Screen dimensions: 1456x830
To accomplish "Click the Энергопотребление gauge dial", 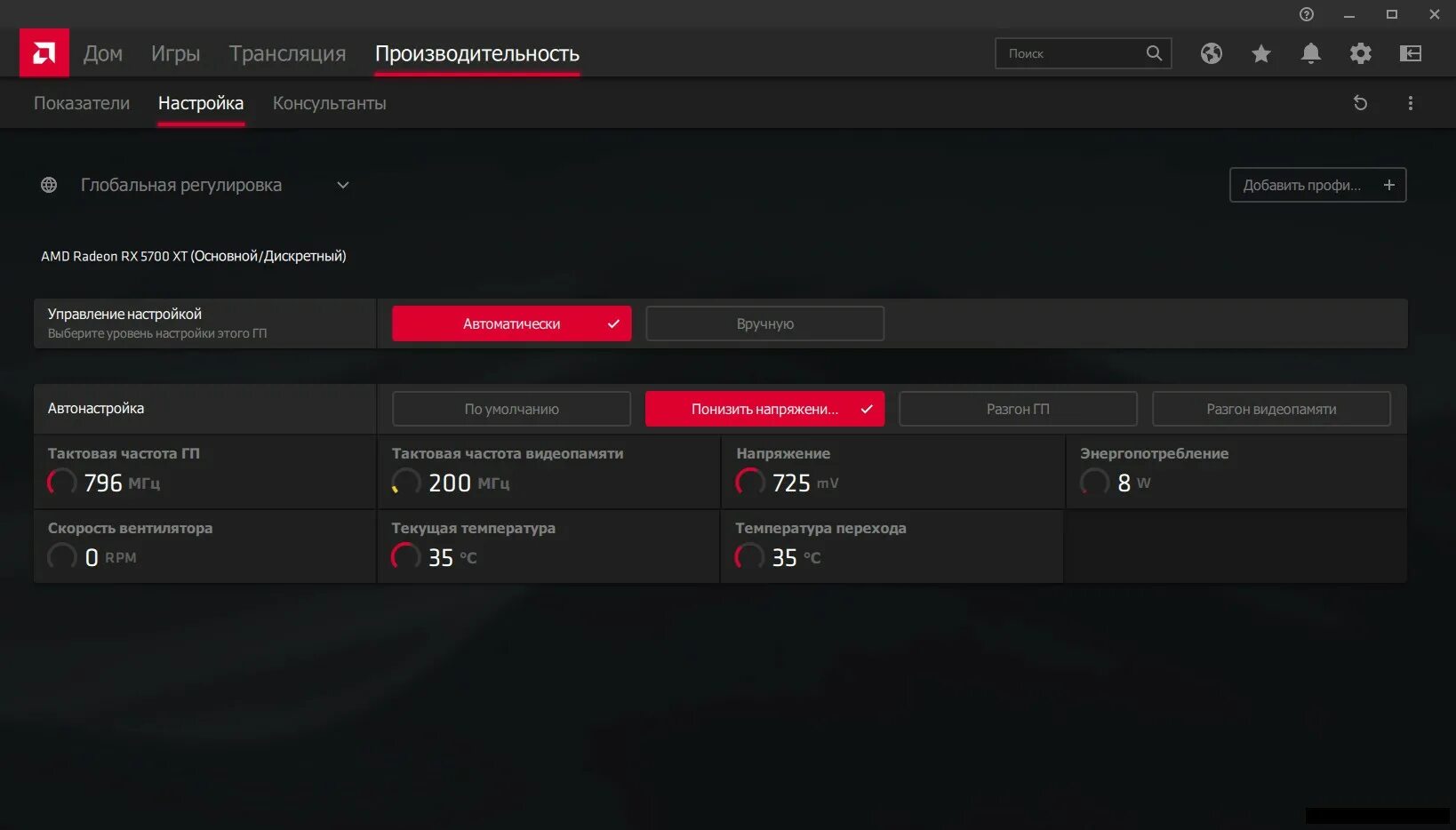I will pyautogui.click(x=1094, y=482).
